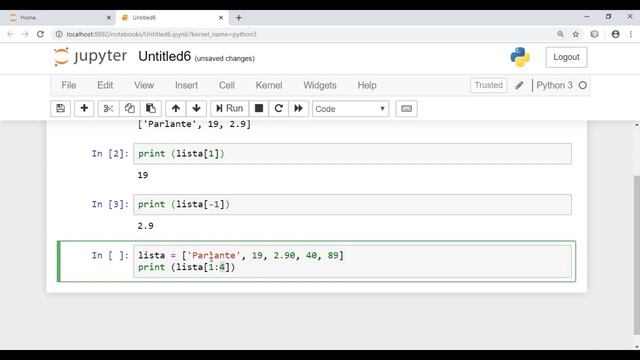Open the Cell menu
The image size is (640, 360).
pos(227,85)
